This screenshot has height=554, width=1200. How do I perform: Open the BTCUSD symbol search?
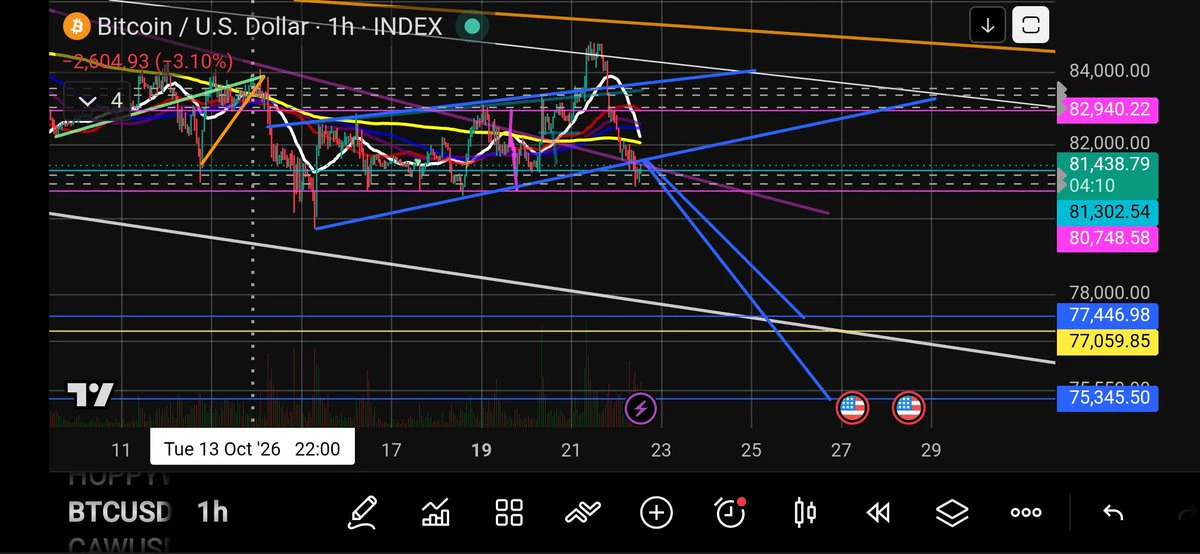click(120, 513)
